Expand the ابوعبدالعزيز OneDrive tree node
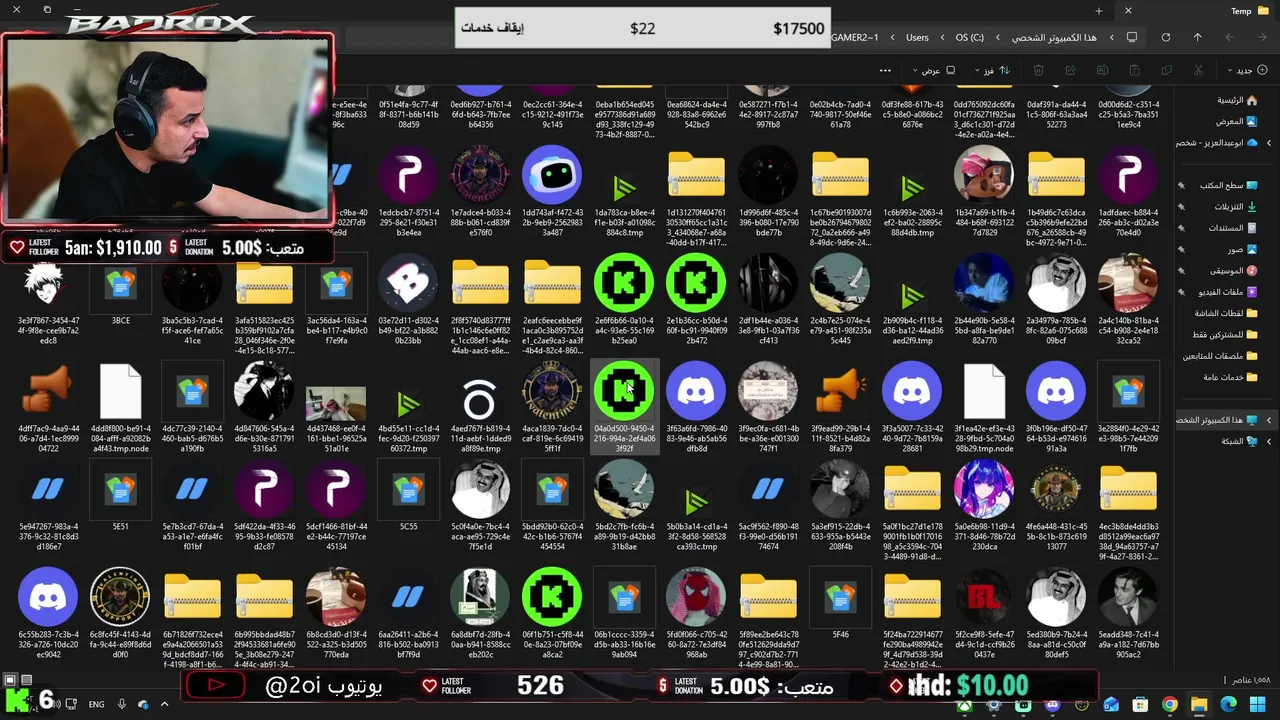This screenshot has width=1280, height=720. [x=1269, y=143]
